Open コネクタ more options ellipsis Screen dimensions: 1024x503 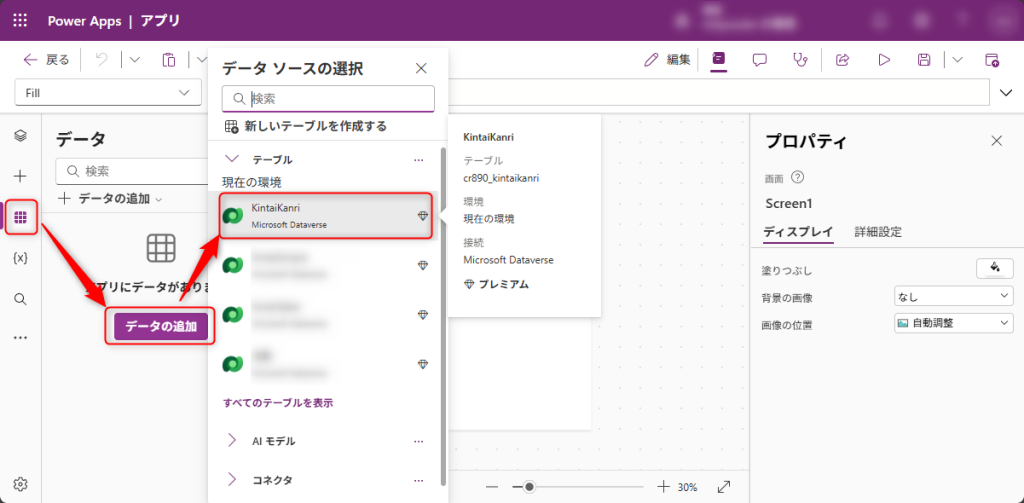tap(419, 481)
